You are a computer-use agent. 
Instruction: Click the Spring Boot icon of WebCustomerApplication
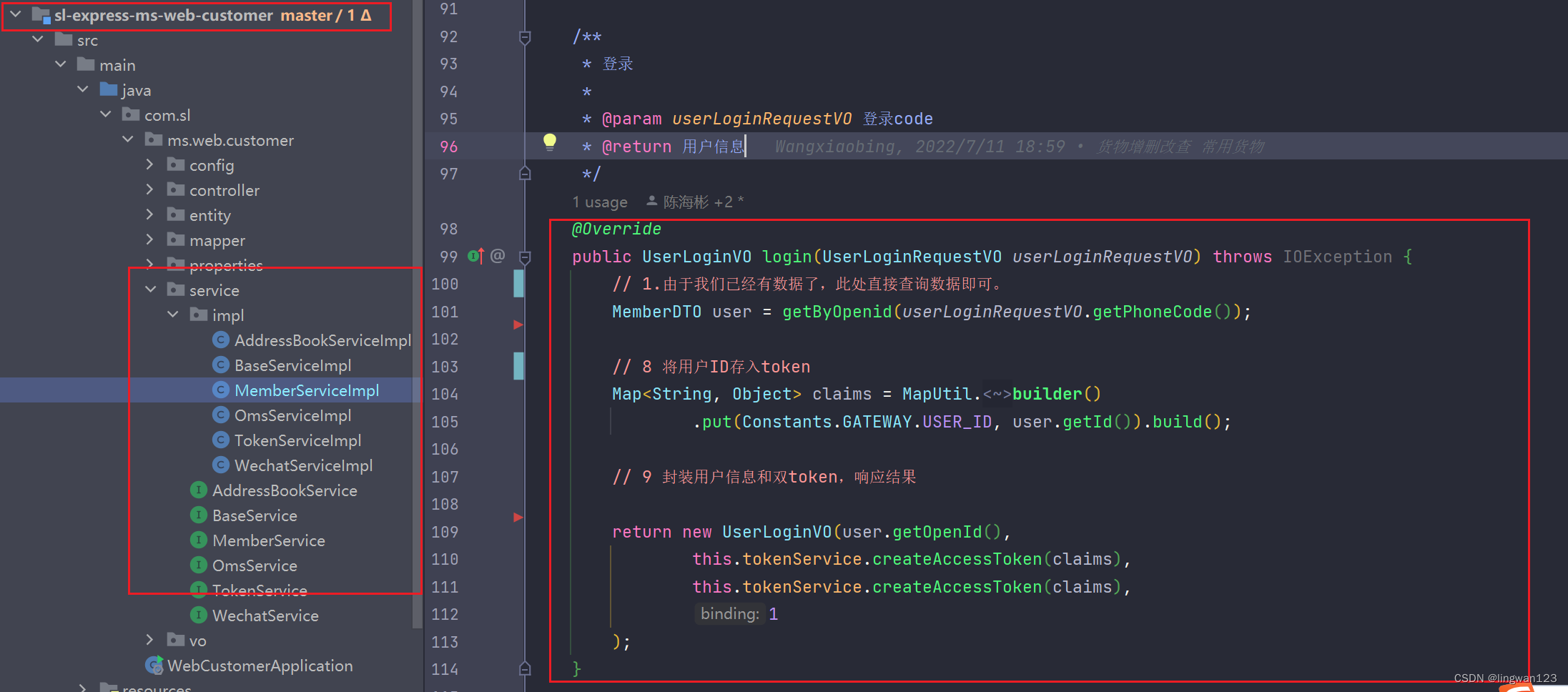click(x=154, y=666)
